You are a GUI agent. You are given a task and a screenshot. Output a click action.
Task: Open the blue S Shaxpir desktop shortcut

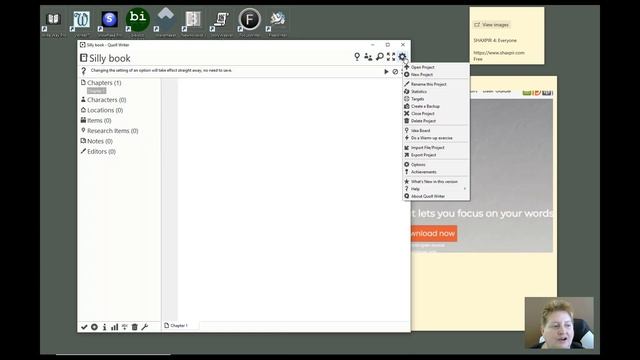[109, 22]
